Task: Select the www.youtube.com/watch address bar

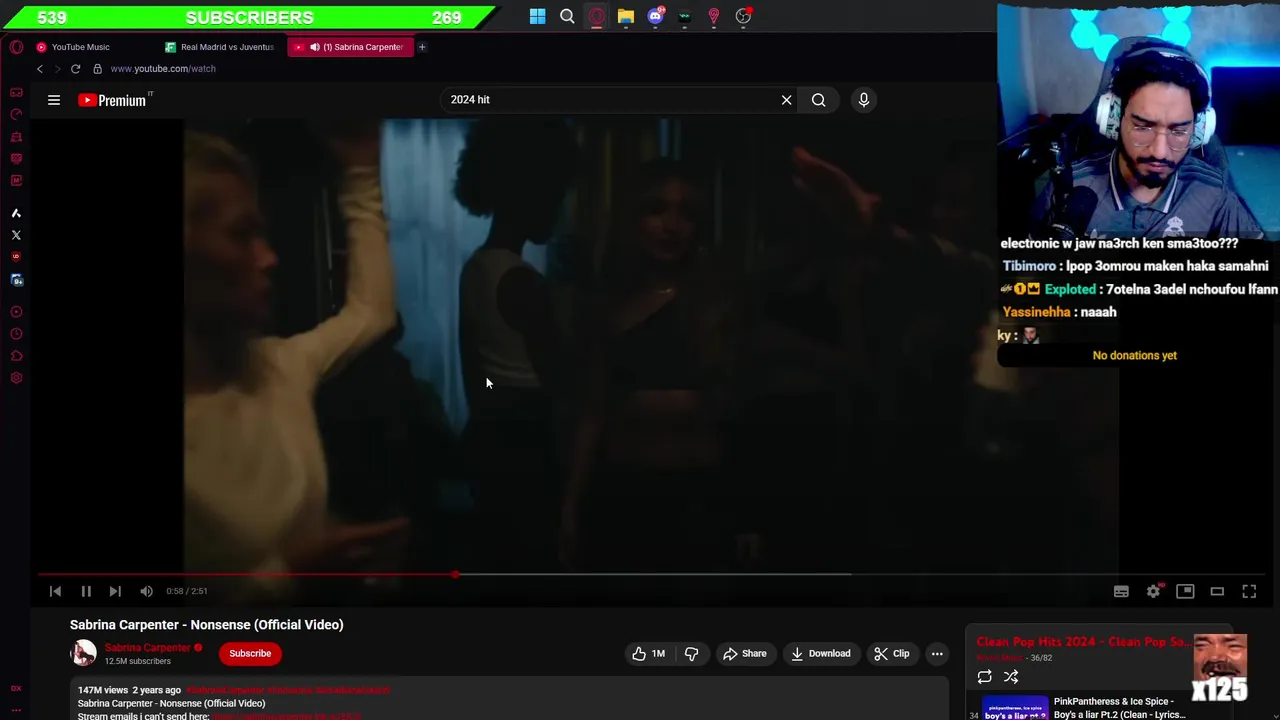Action: (x=163, y=69)
